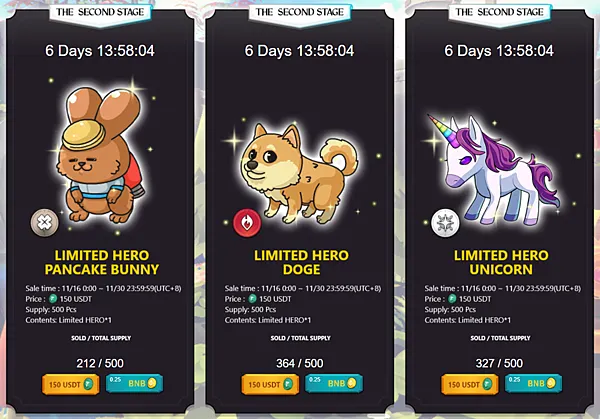This screenshot has height=419, width=600.
Task: Buy Doge hero with 150 USDT
Action: (270, 384)
